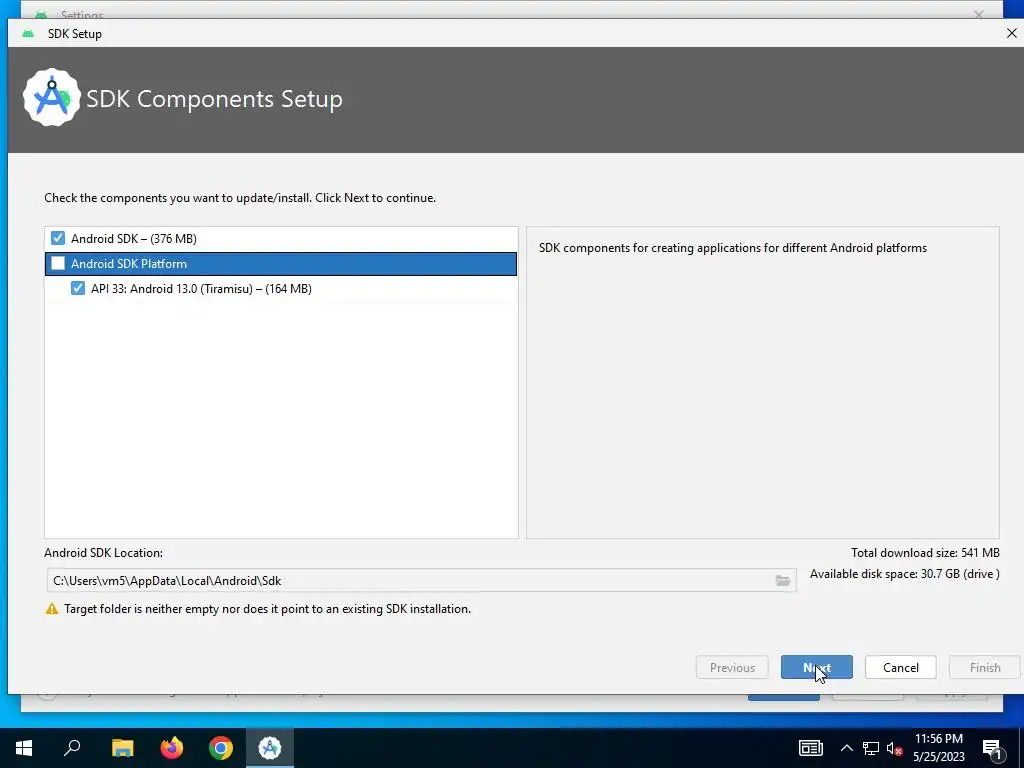
Task: Click the SDK components description text
Action: [733, 248]
